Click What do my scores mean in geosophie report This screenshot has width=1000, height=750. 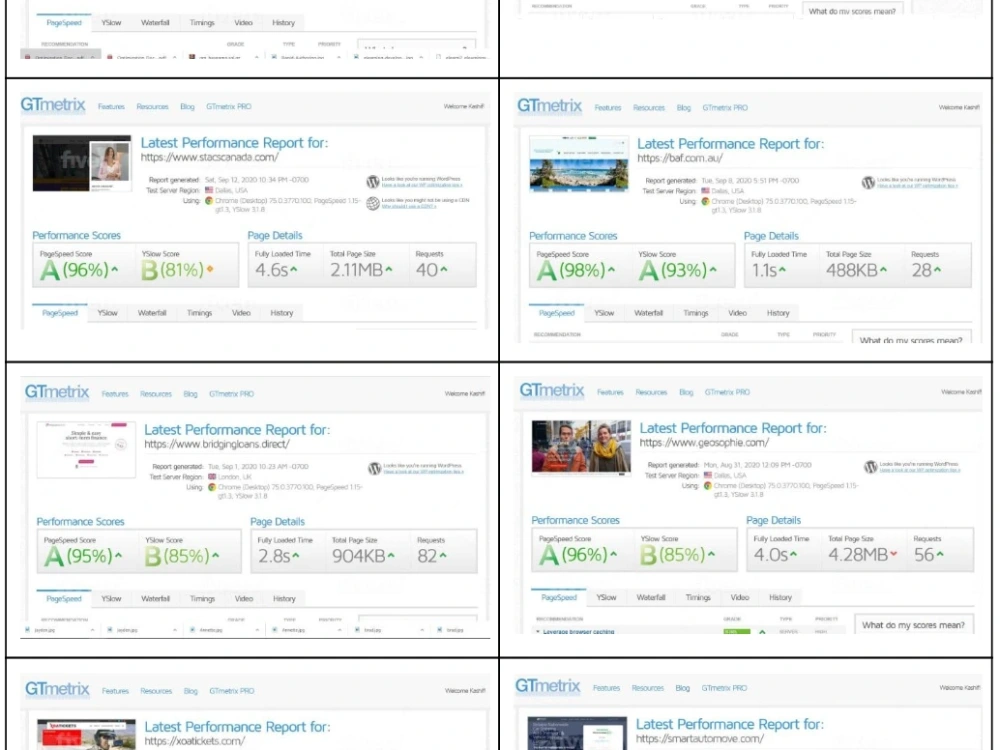point(913,624)
